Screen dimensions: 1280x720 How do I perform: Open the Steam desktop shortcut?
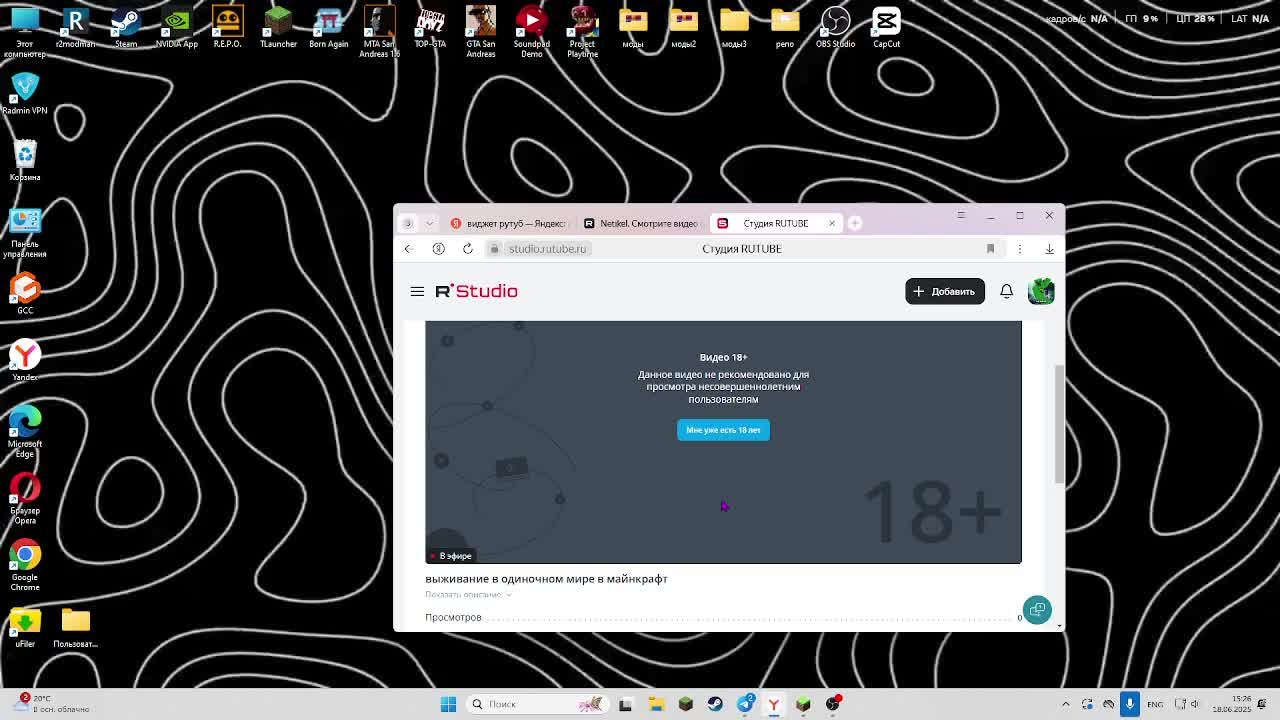(x=126, y=28)
